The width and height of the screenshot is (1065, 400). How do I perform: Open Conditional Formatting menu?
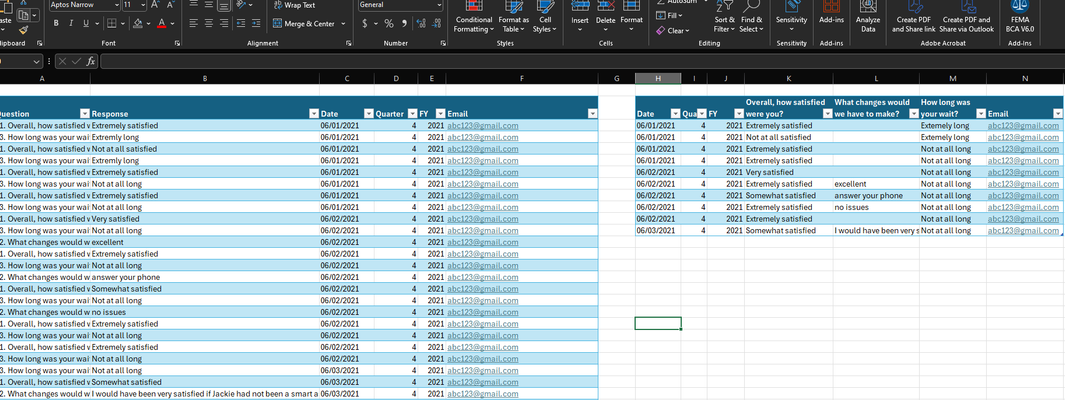[x=473, y=18]
